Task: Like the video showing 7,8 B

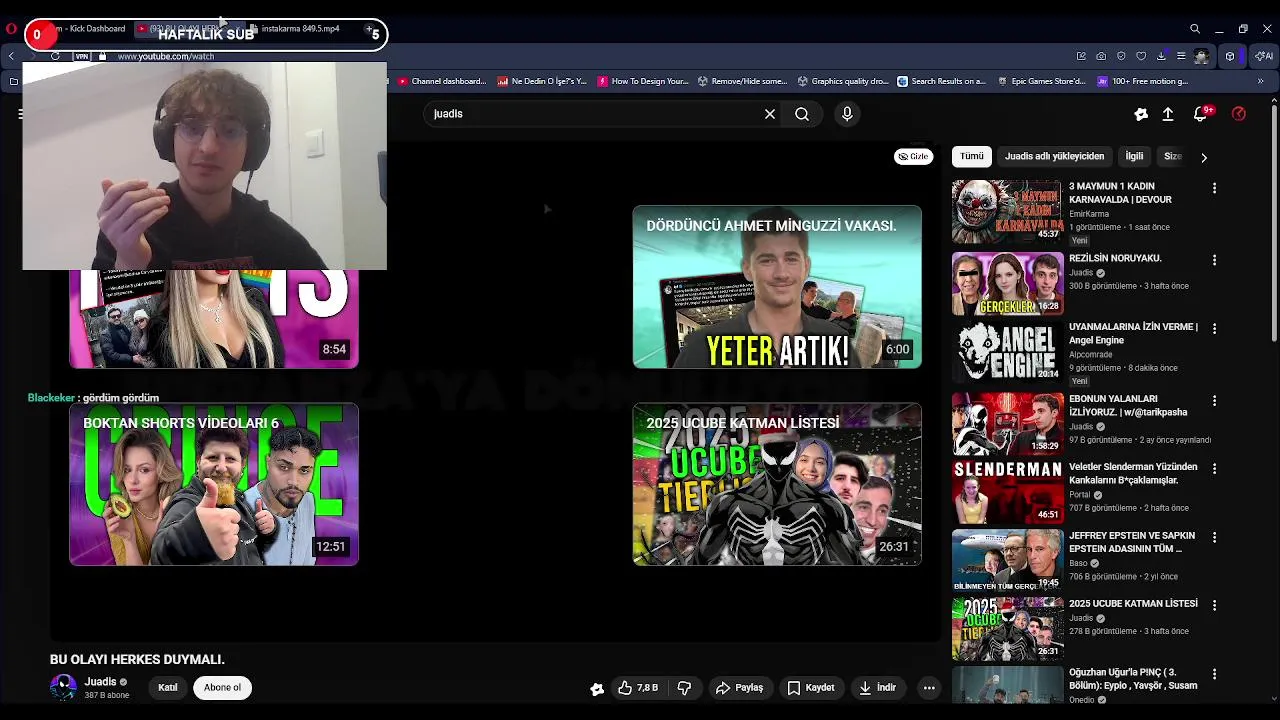Action: 637,688
